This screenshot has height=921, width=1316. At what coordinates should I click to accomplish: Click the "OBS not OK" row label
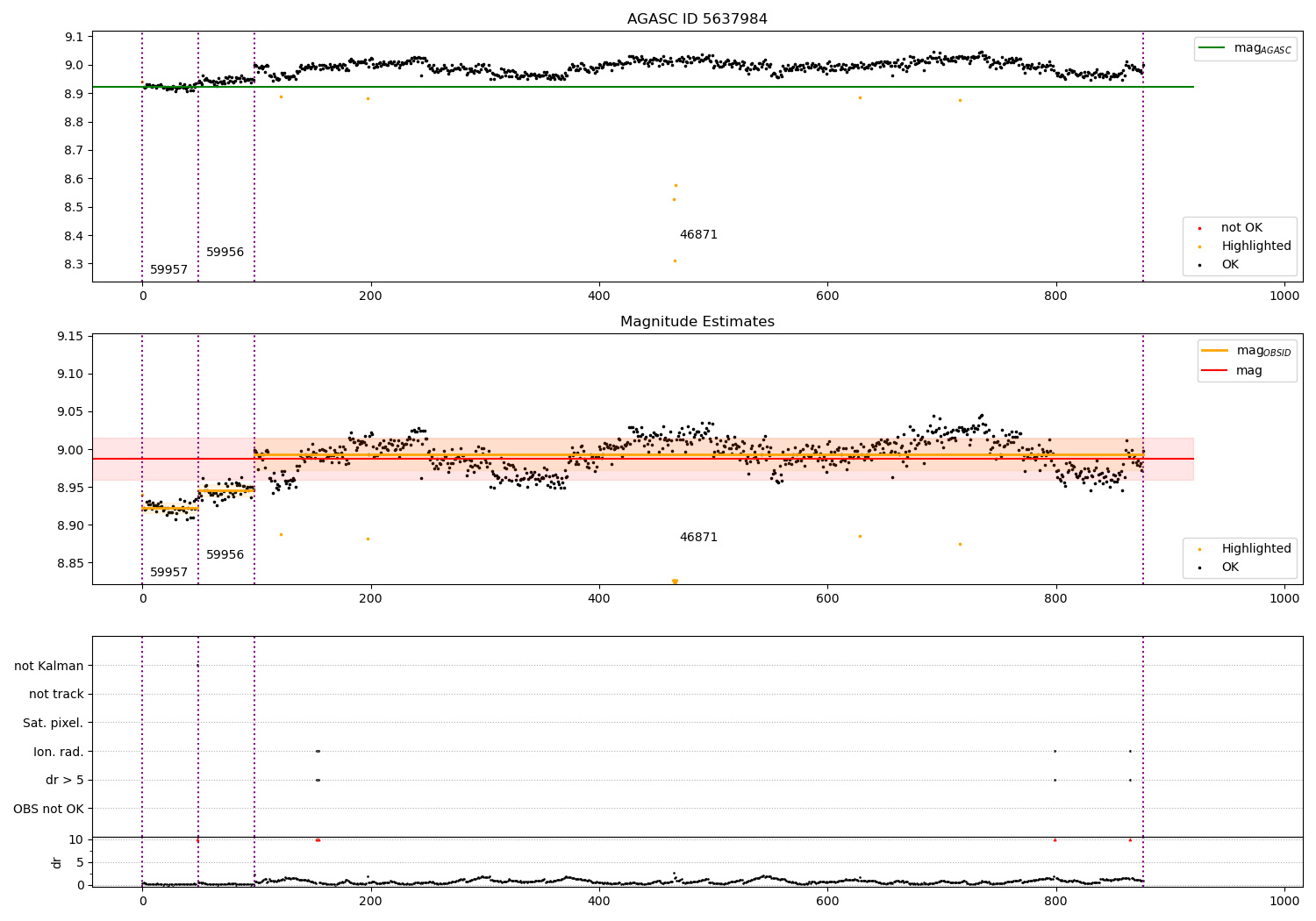pyautogui.click(x=49, y=809)
